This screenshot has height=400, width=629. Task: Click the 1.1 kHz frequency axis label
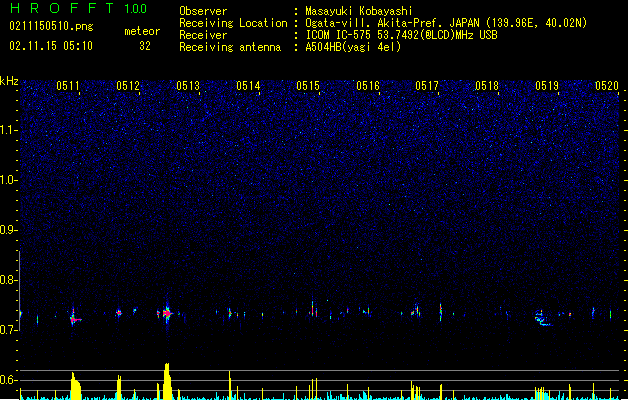coord(8,130)
